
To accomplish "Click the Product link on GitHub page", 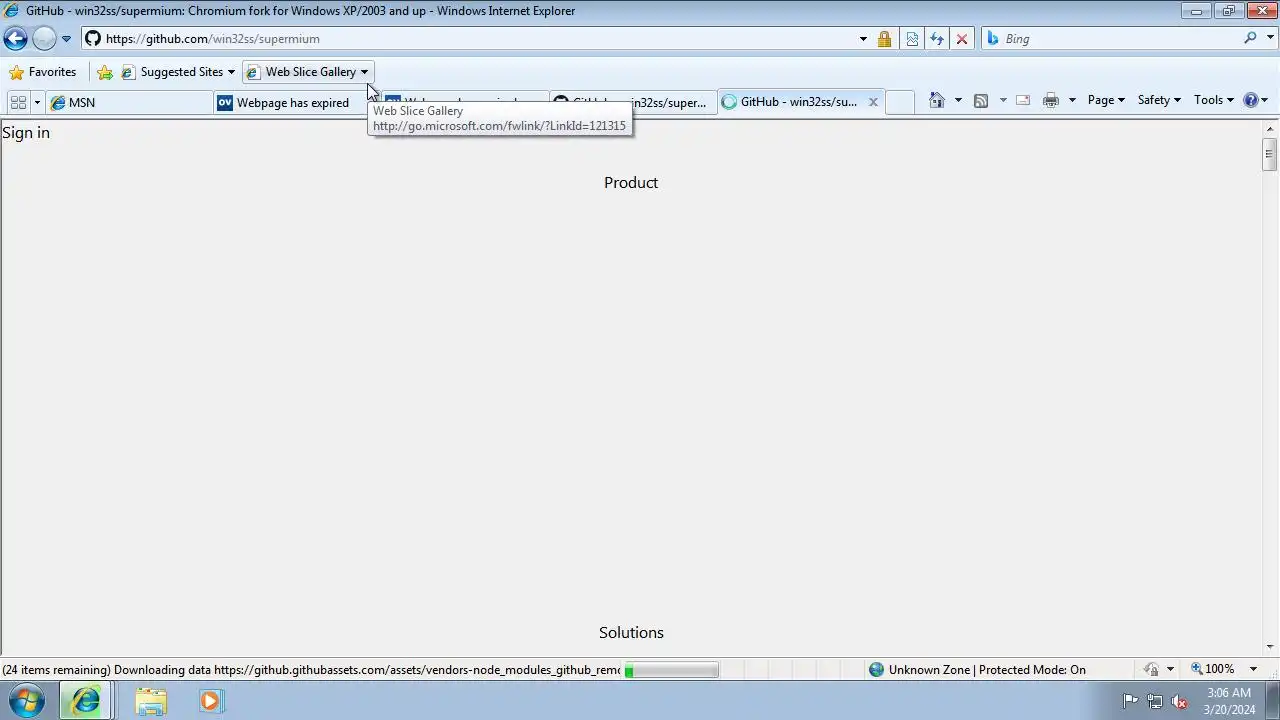I will tap(631, 183).
